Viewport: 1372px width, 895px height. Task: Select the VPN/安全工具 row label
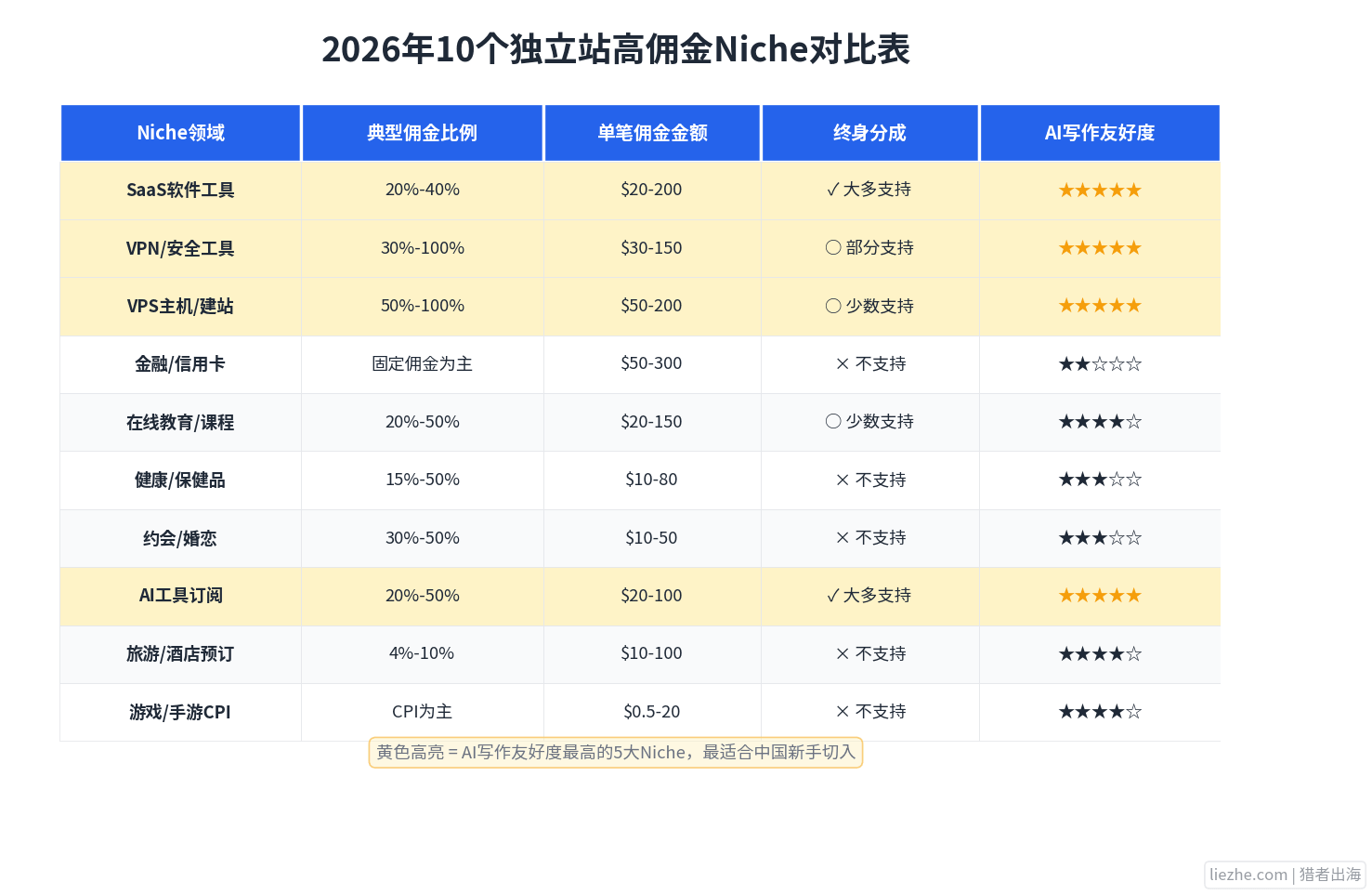tap(180, 248)
